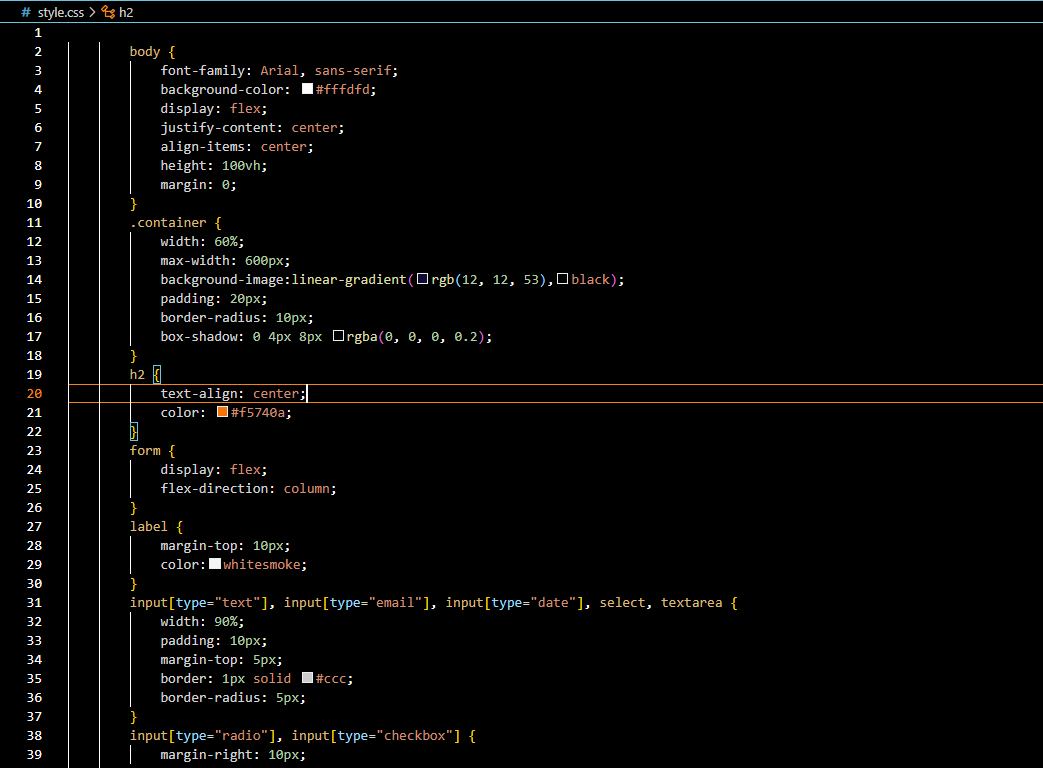
Task: Click the 'h2' selector on line 19
Action: 137,374
